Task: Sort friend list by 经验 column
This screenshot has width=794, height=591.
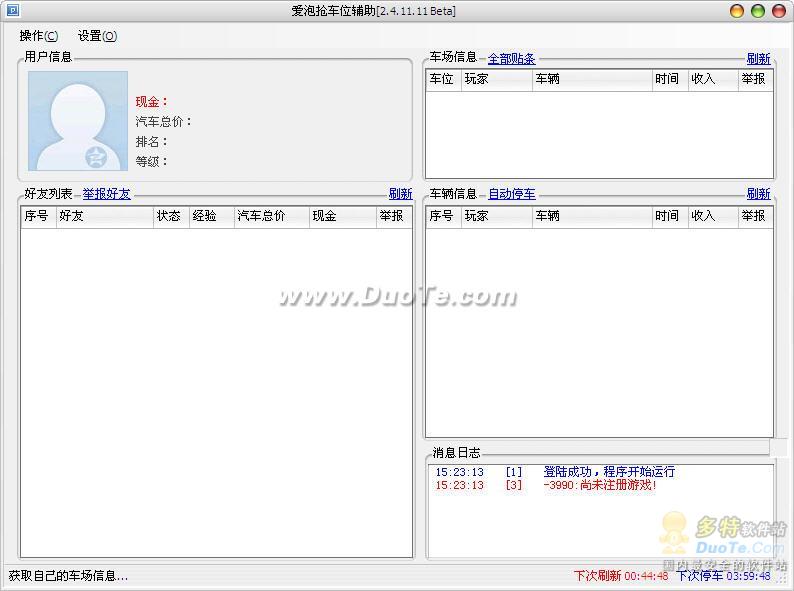Action: [x=212, y=217]
